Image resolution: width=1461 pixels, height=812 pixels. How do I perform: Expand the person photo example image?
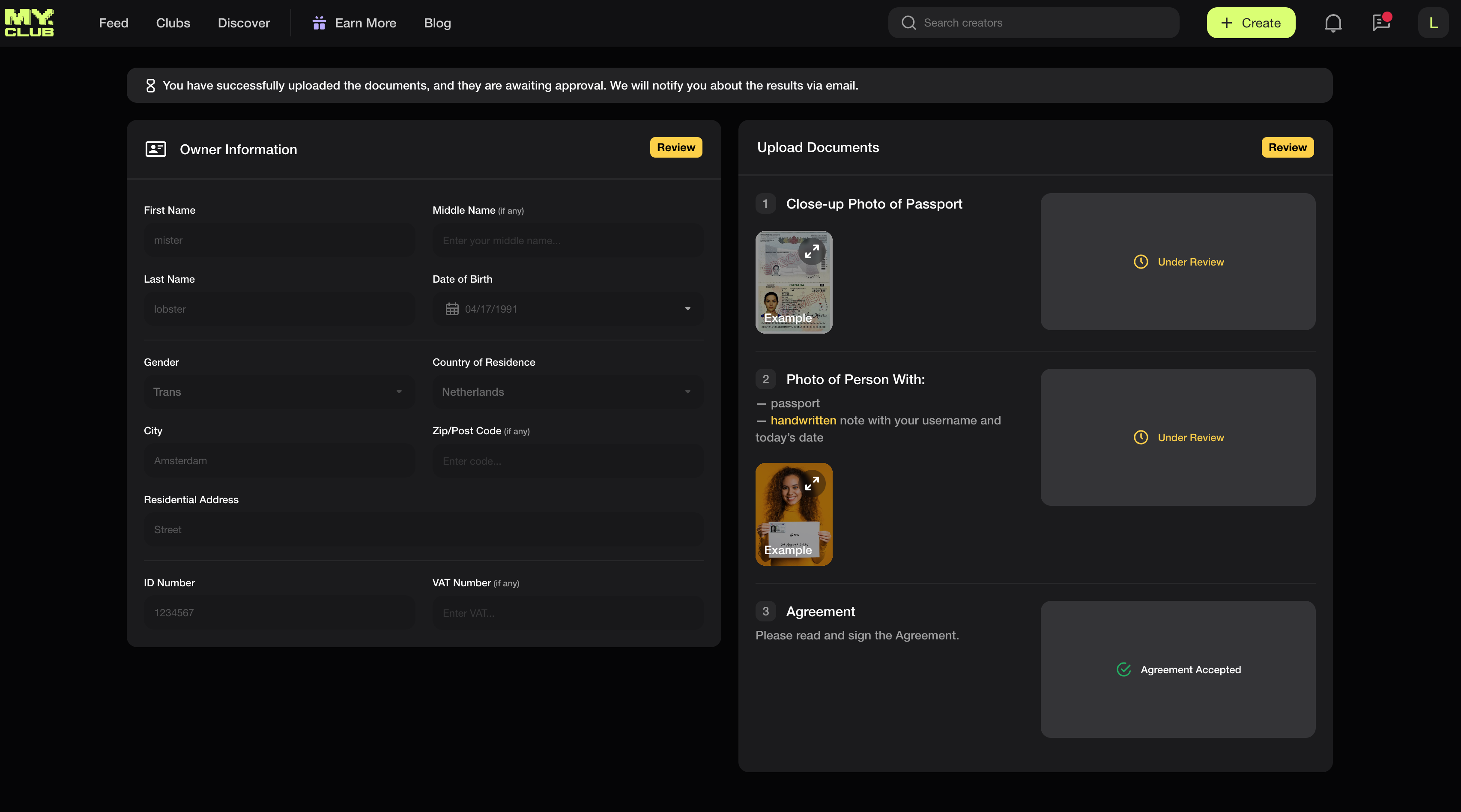[812, 484]
